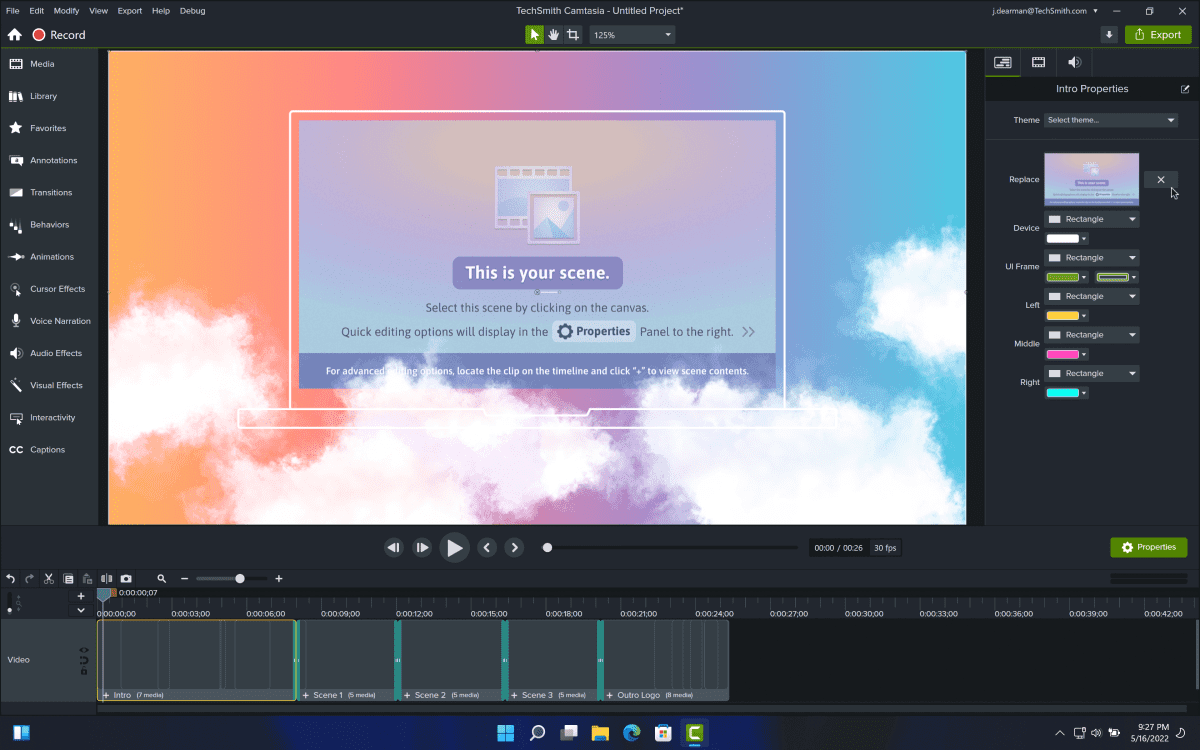Image resolution: width=1200 pixels, height=750 pixels.
Task: Open the Device shape Rectangle dropdown
Action: coord(1092,219)
